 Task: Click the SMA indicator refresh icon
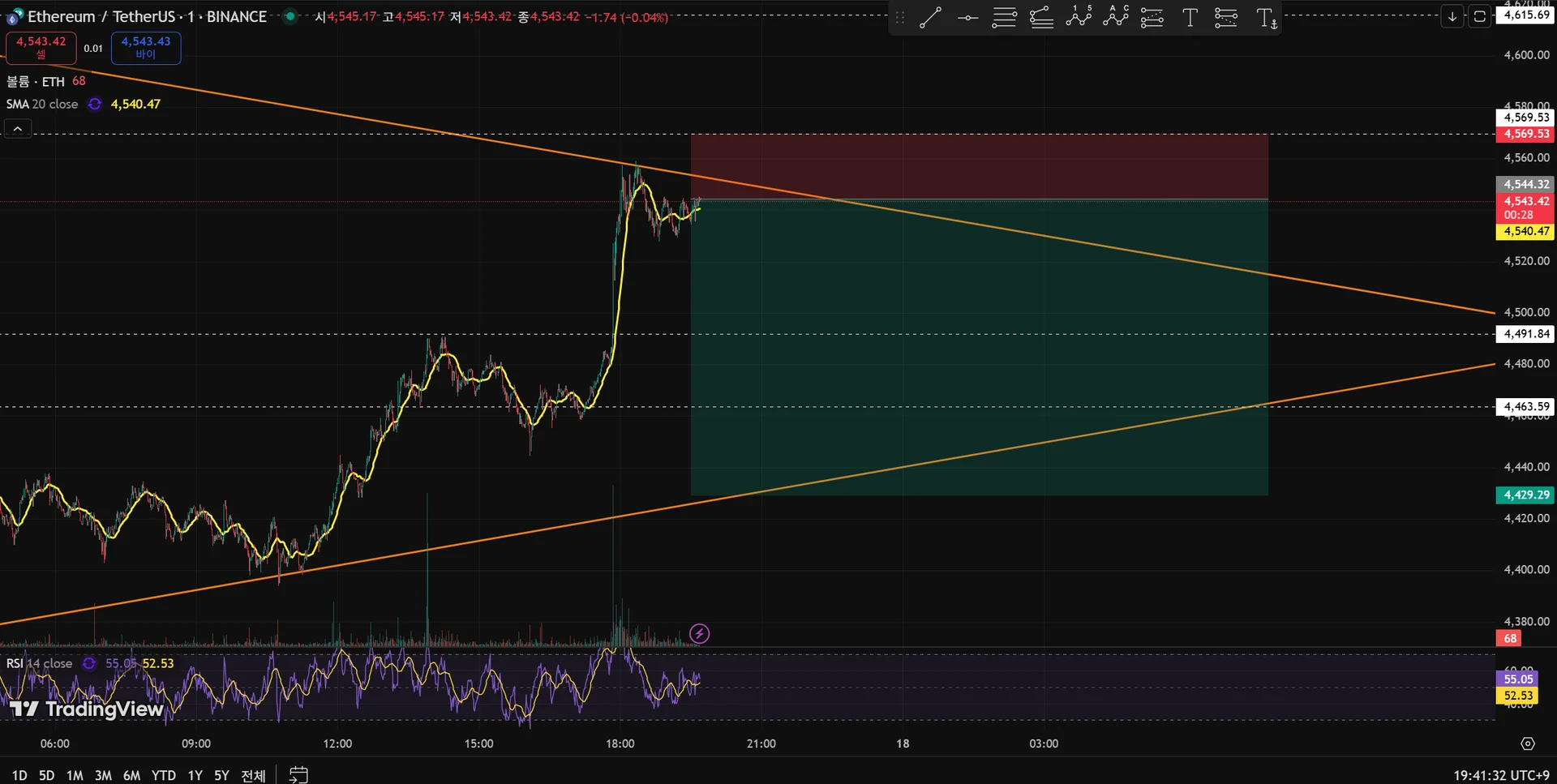pyautogui.click(x=95, y=104)
